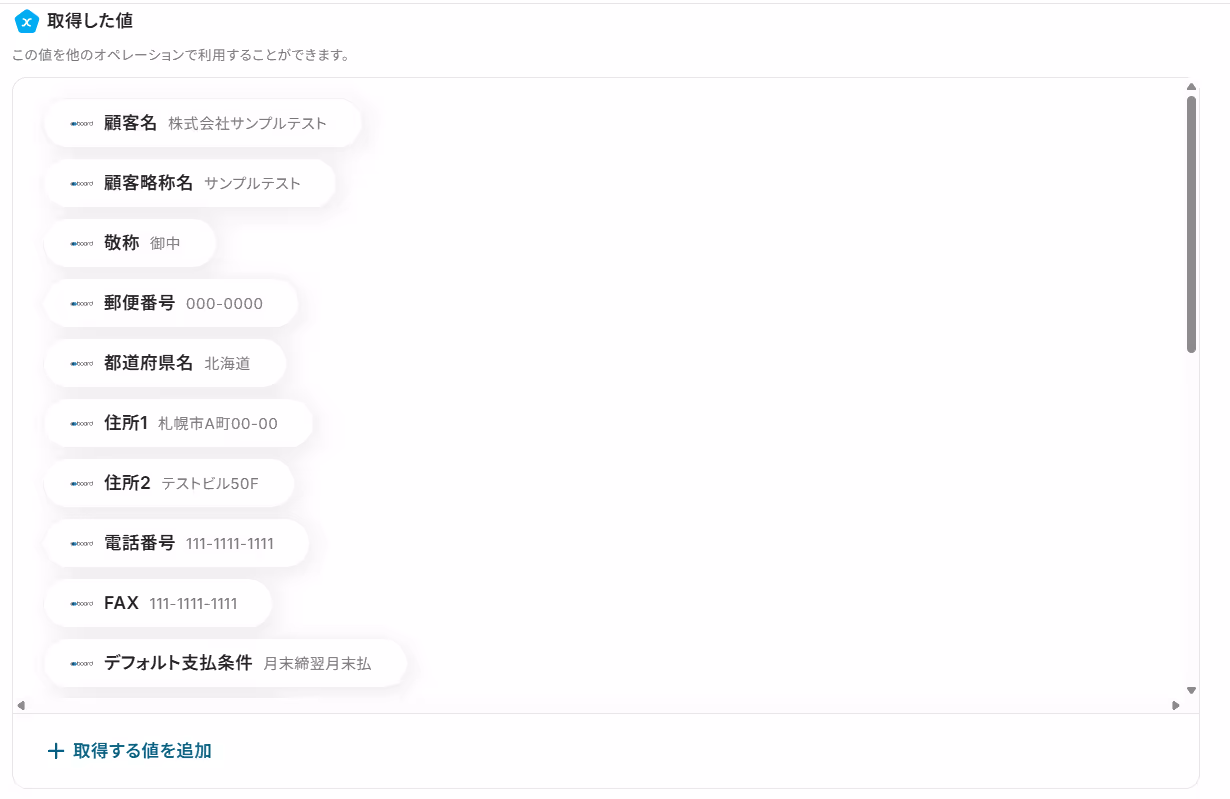Click the board icon in 顧客略称名 chip
The width and height of the screenshot is (1230, 799).
tap(82, 184)
